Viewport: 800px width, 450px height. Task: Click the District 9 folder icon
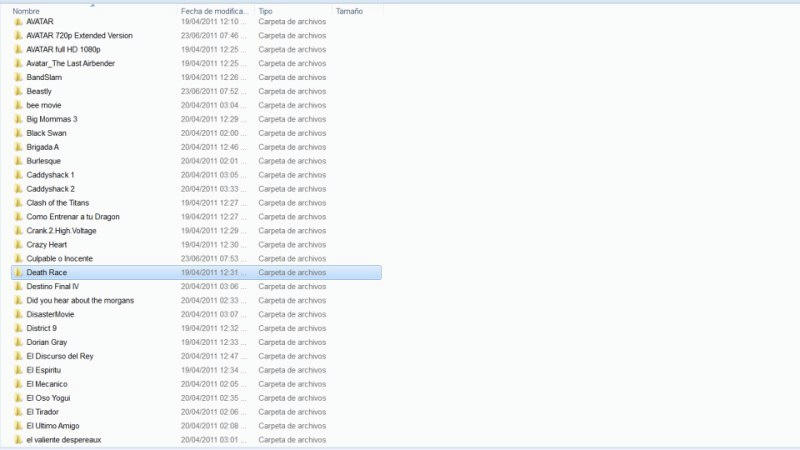pyautogui.click(x=18, y=328)
